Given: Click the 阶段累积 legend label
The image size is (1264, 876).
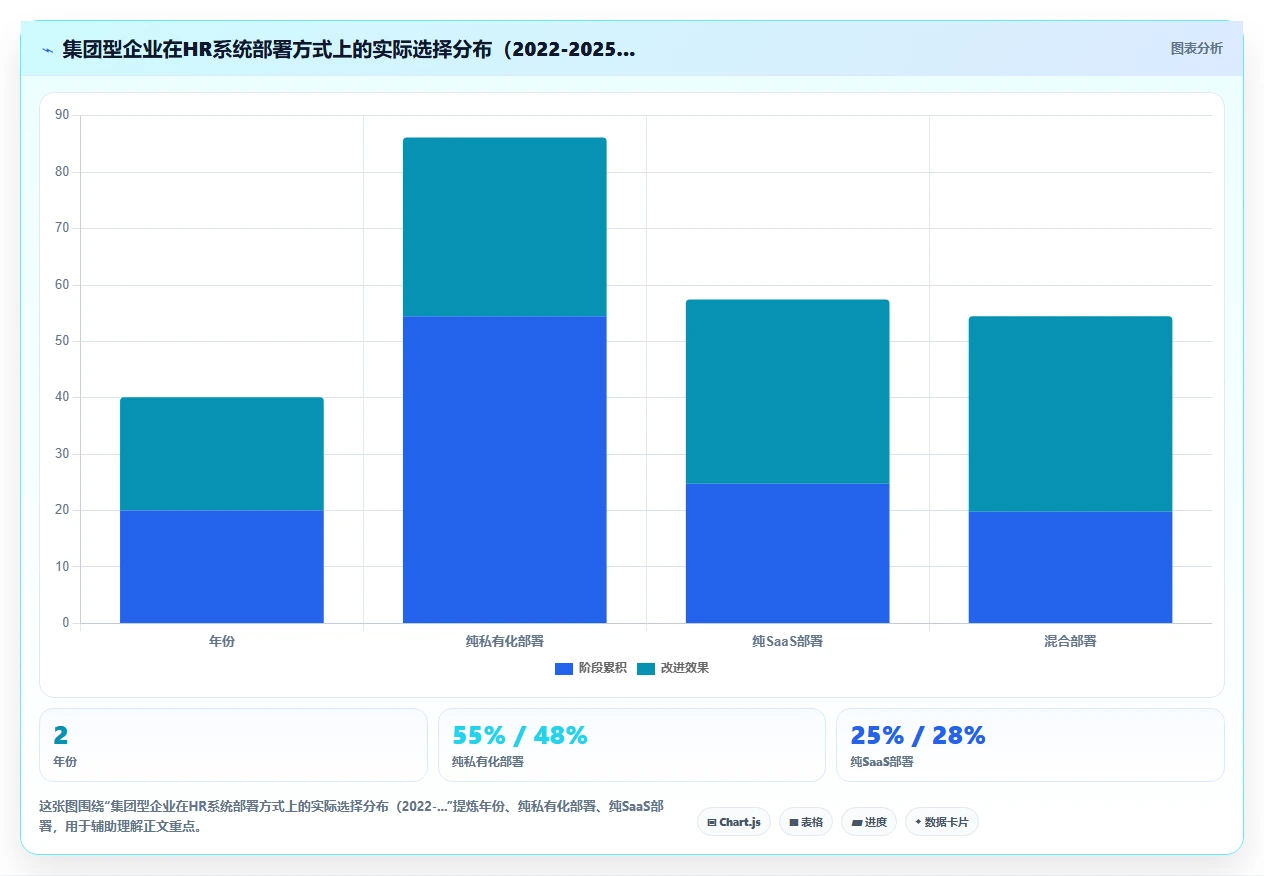Looking at the screenshot, I should pos(602,668).
